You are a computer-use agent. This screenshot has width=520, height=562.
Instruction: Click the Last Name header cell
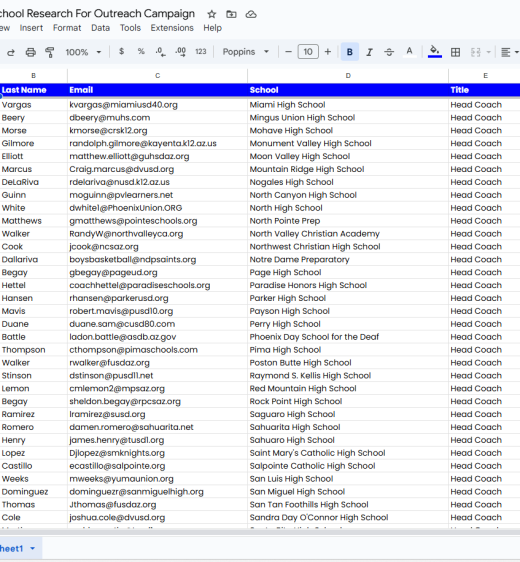[33, 90]
